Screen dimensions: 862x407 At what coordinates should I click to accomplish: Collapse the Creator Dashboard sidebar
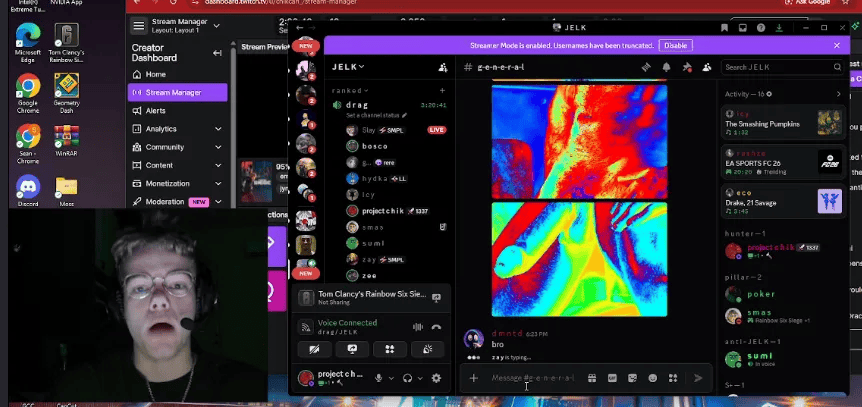[217, 53]
